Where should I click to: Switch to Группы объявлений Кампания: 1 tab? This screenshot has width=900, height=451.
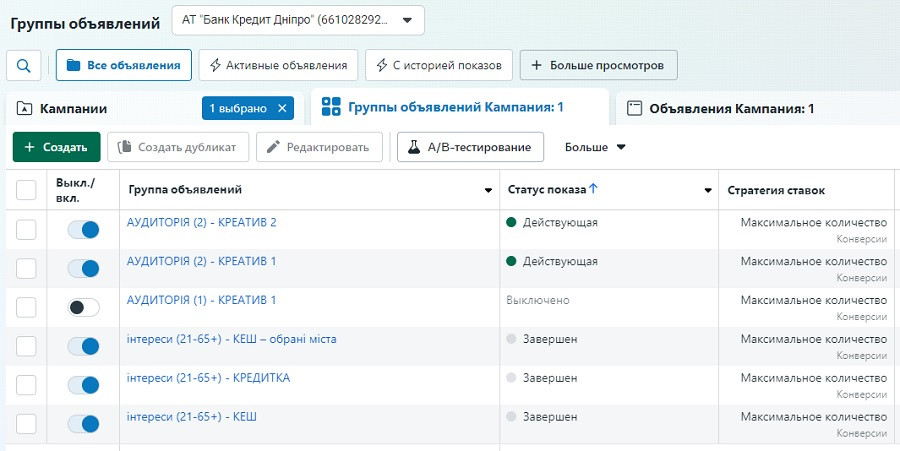[460, 107]
